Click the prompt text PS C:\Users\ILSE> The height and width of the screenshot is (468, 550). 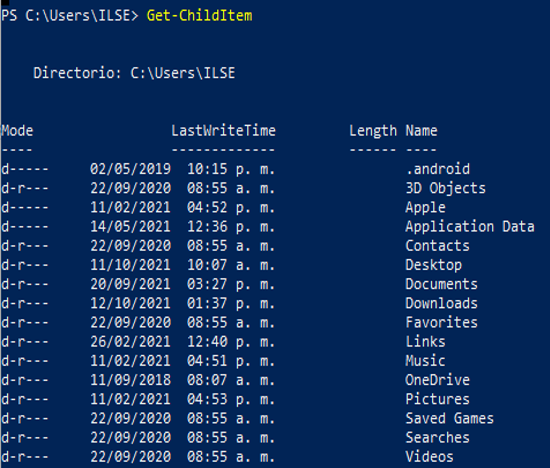point(70,16)
